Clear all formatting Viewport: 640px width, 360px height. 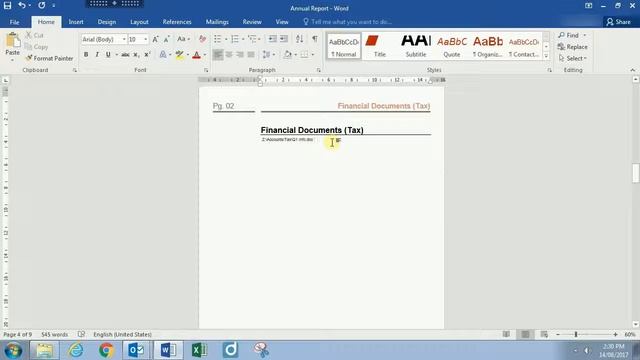click(202, 39)
